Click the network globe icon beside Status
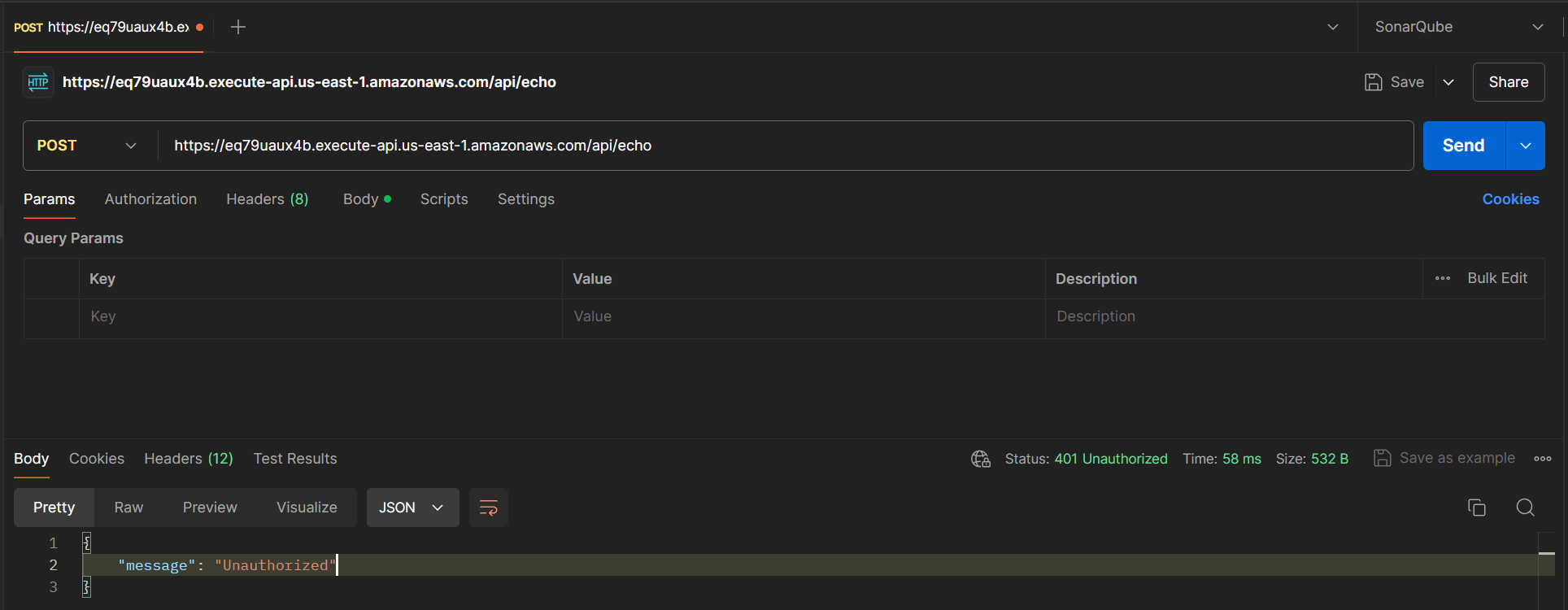This screenshot has height=610, width=1568. (981, 459)
